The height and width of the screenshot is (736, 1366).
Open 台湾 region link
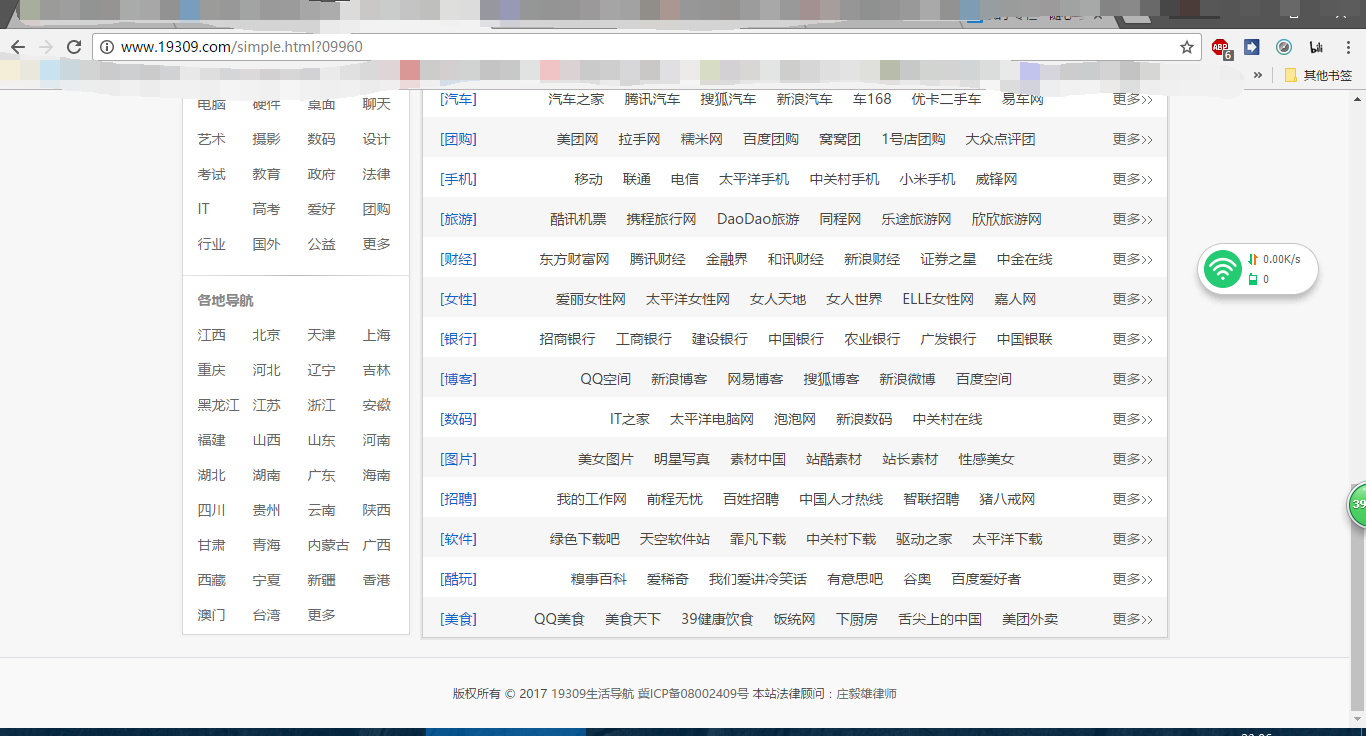(x=267, y=615)
